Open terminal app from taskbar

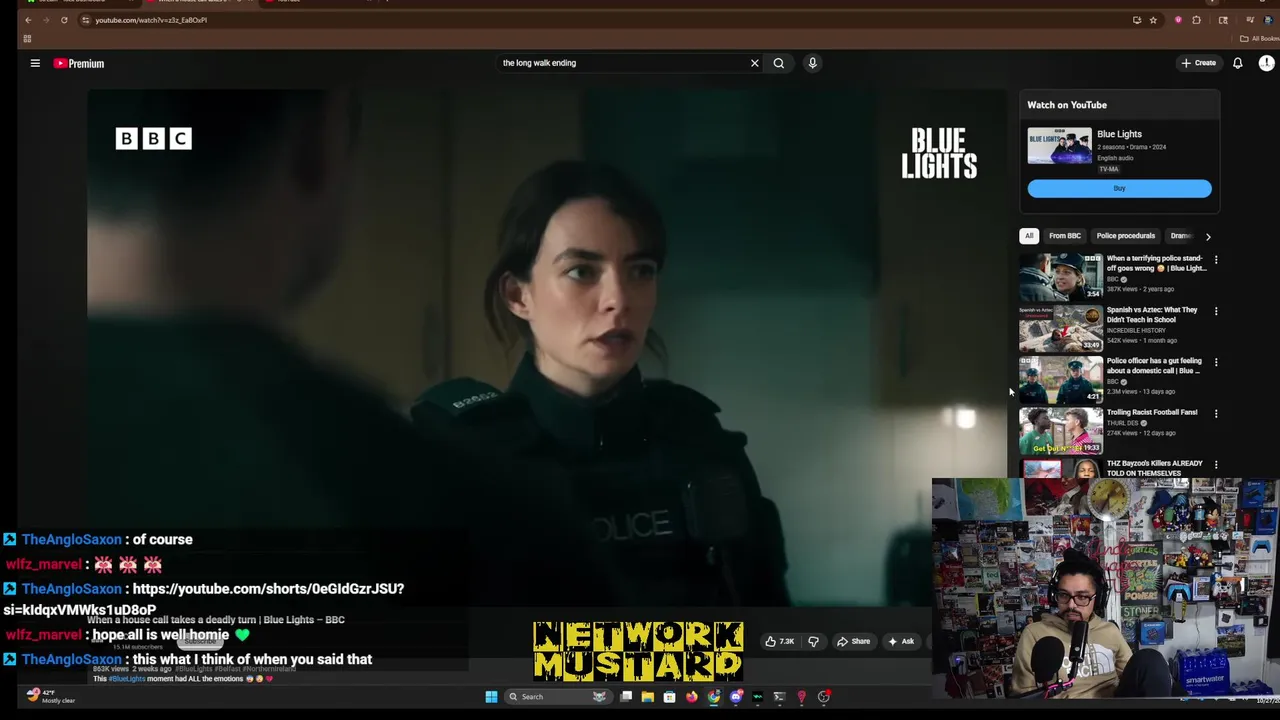coord(779,697)
